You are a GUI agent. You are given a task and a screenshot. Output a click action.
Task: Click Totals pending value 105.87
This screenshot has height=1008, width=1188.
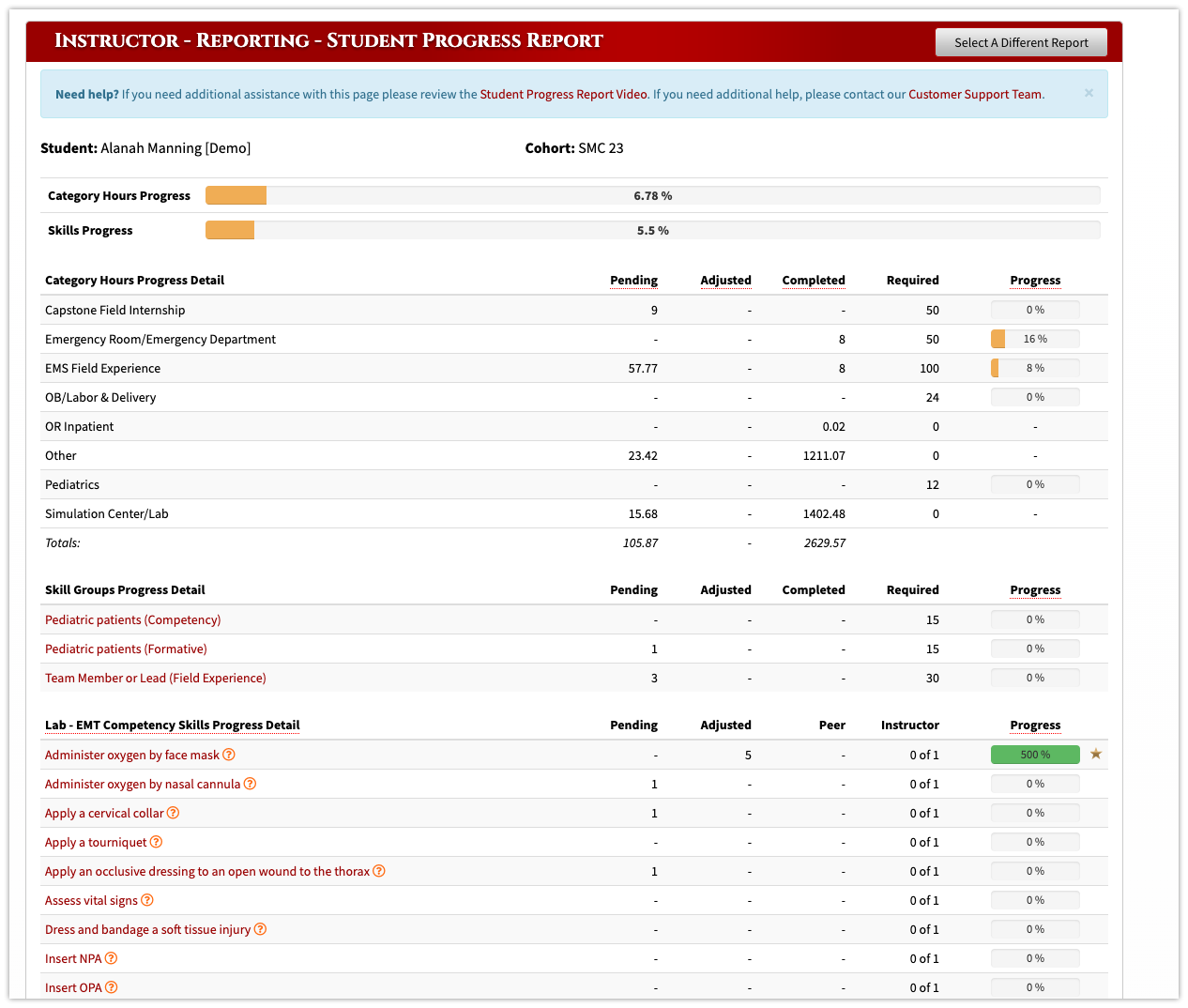click(x=640, y=542)
